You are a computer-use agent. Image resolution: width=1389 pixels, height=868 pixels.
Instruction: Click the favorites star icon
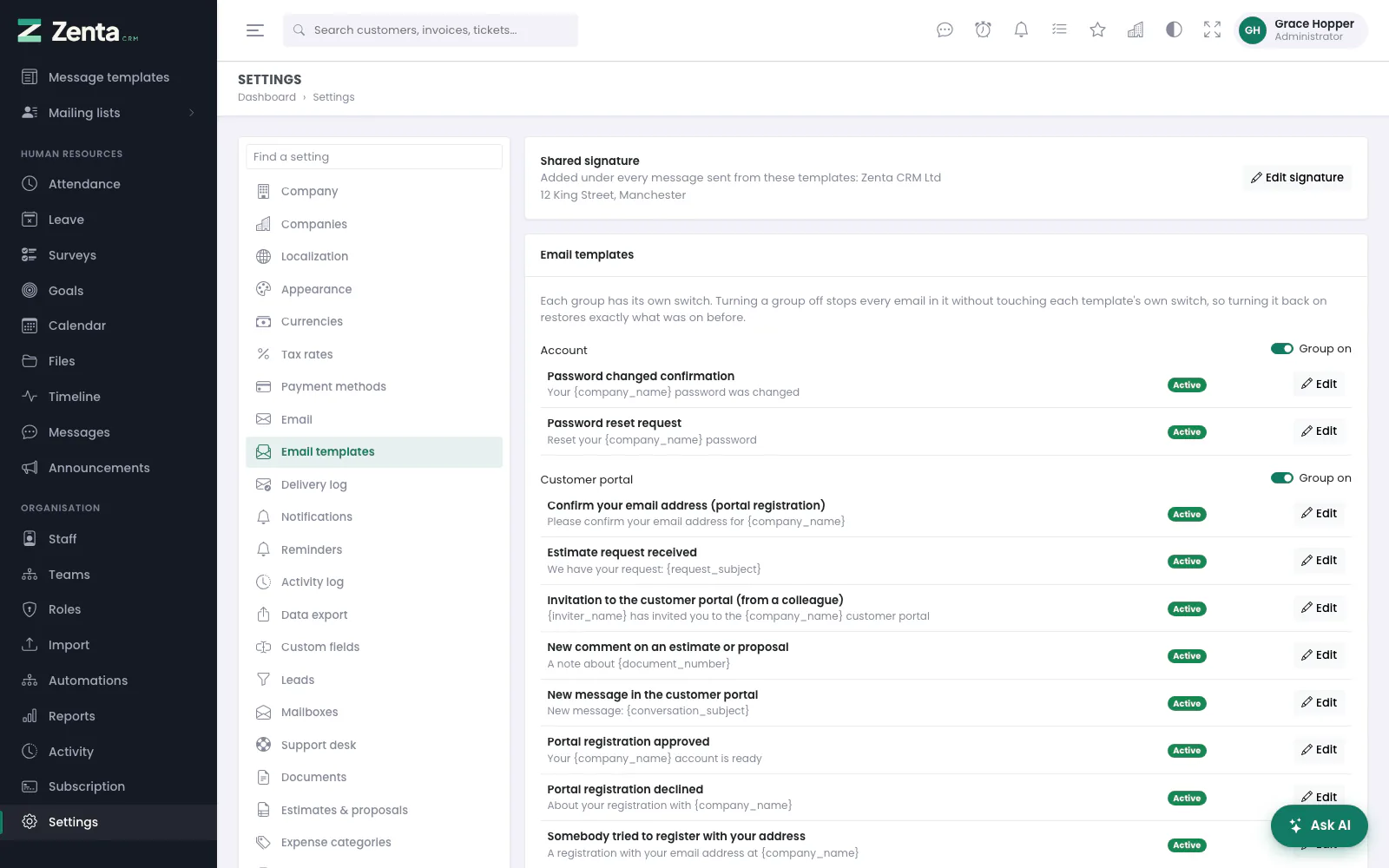point(1097,30)
